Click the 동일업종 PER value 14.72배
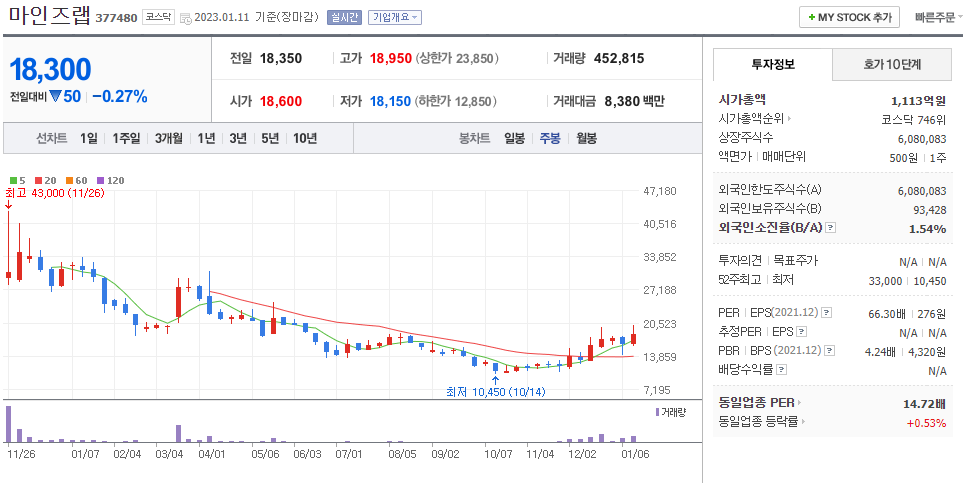This screenshot has height=483, width=966. pyautogui.click(x=924, y=404)
